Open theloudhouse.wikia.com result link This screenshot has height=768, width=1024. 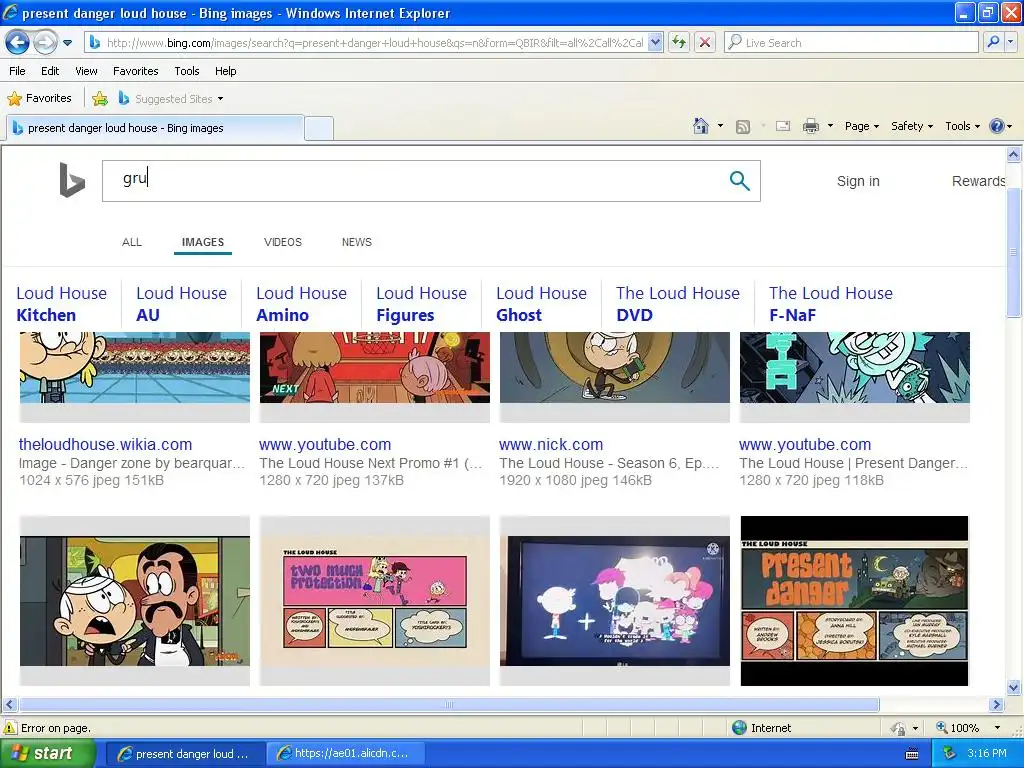pos(105,444)
